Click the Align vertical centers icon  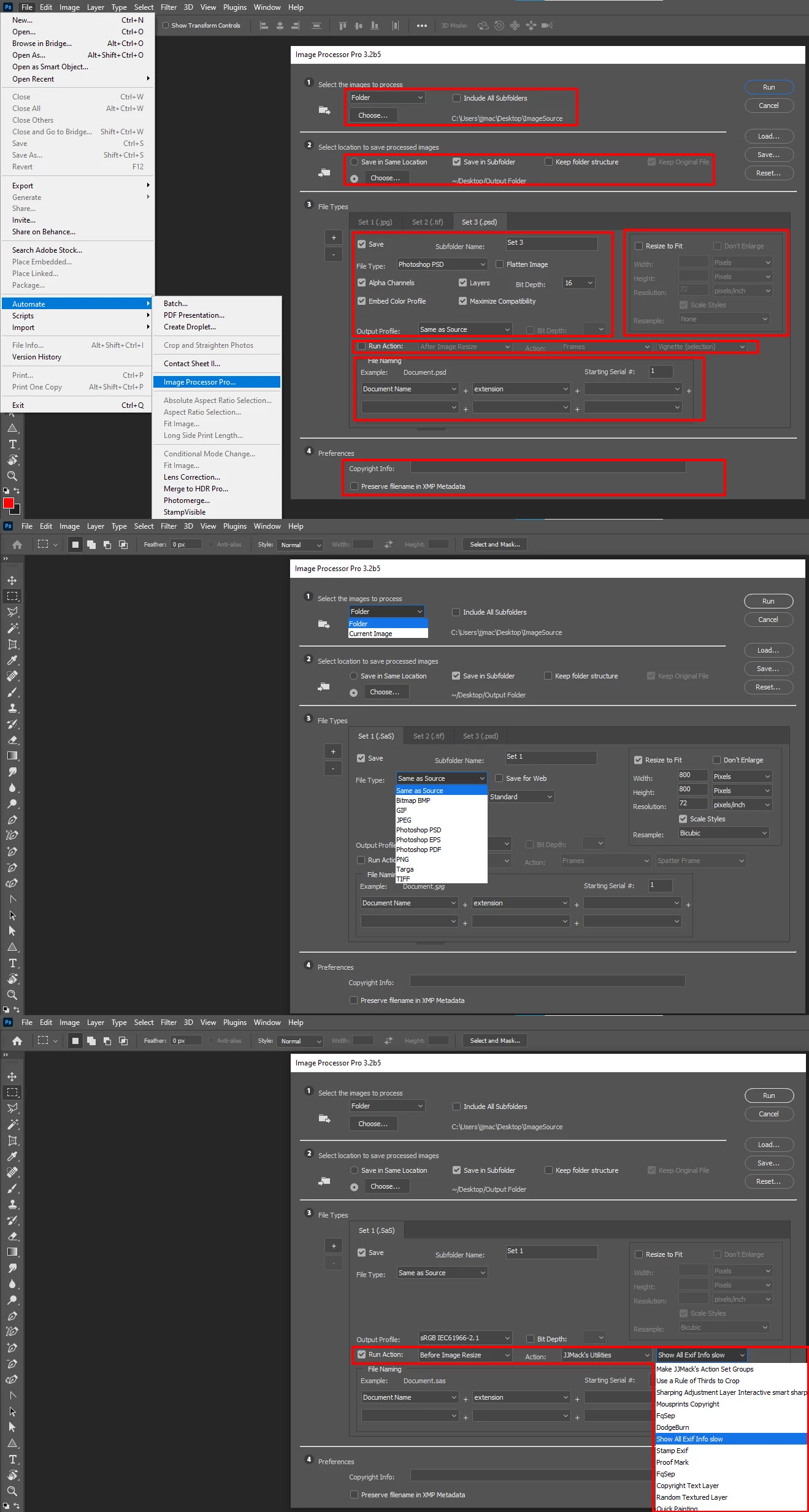coord(359,26)
